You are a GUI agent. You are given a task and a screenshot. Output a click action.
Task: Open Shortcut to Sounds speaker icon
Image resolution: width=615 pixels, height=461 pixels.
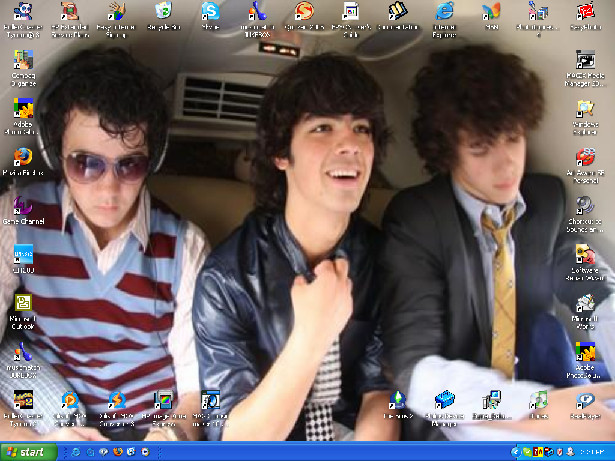point(585,206)
